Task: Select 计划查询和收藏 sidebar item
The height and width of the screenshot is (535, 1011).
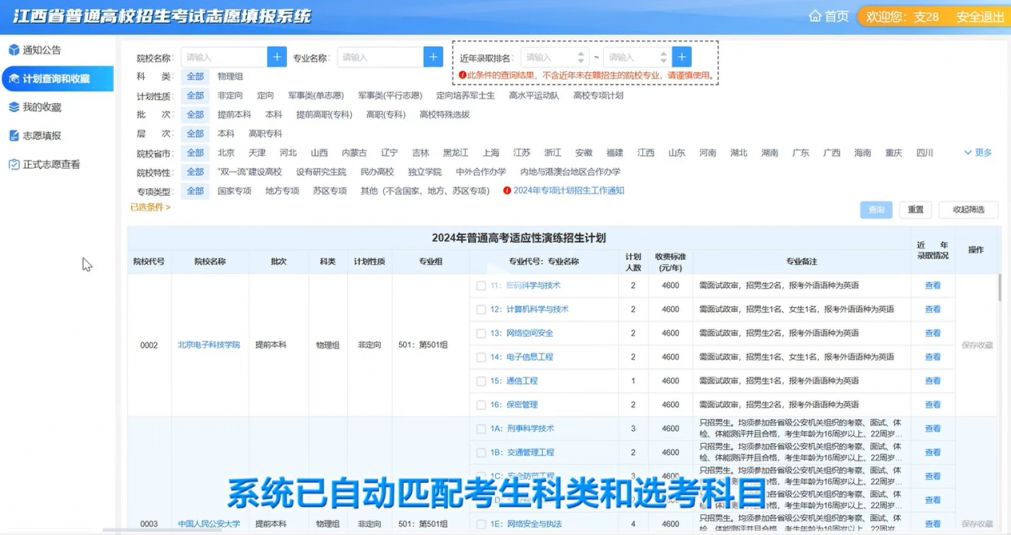Action: pyautogui.click(x=57, y=79)
